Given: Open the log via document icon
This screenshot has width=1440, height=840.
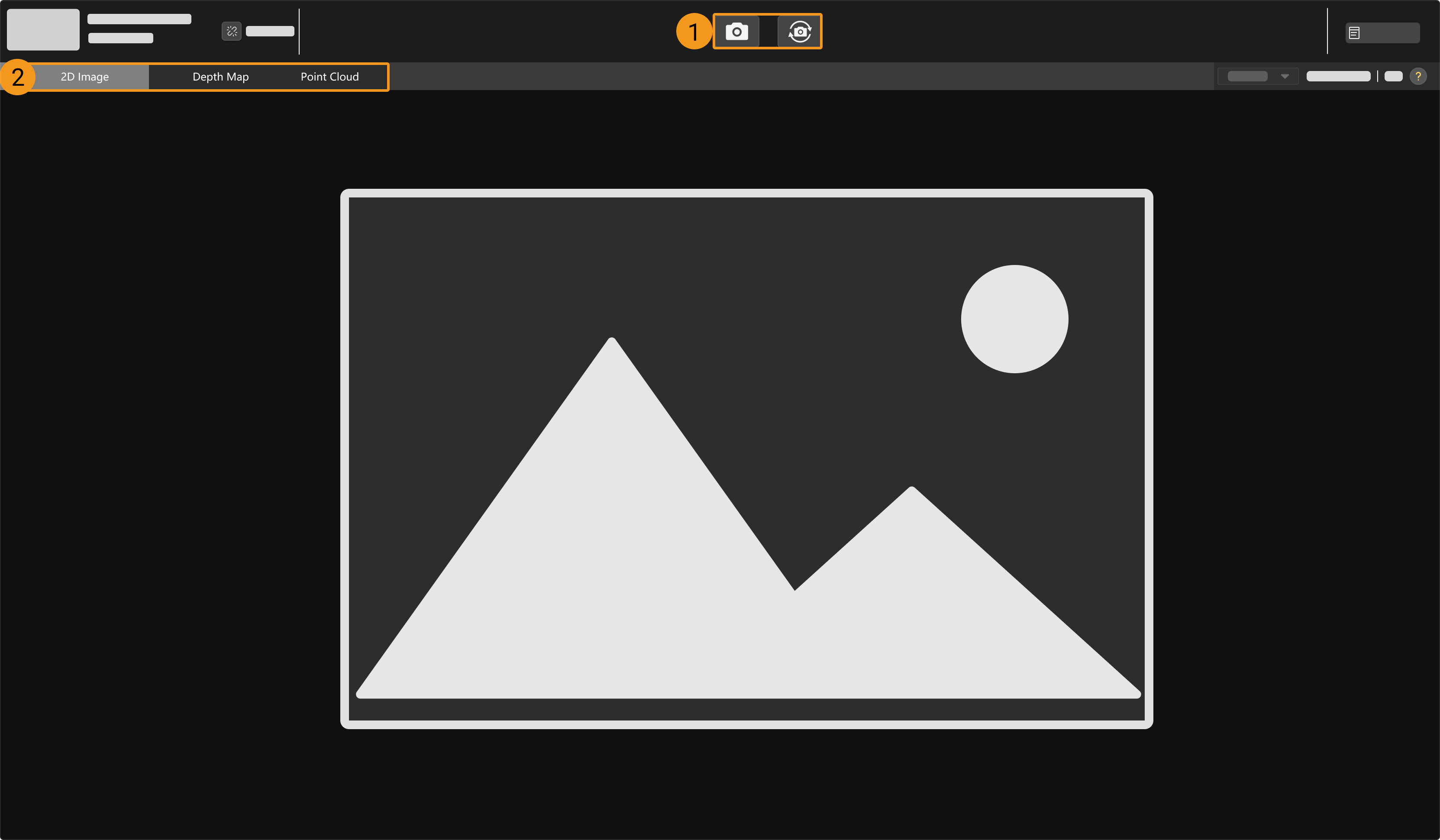Looking at the screenshot, I should coord(1354,33).
